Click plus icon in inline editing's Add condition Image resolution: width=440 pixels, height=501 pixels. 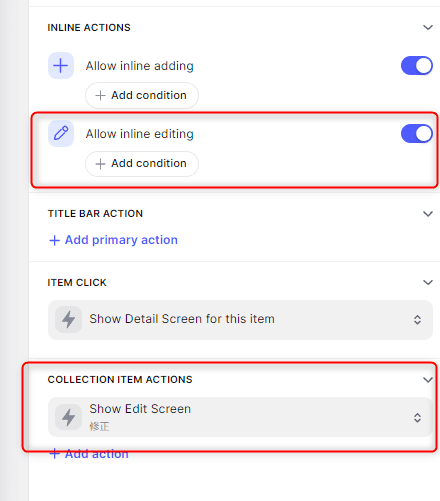[x=100, y=164]
